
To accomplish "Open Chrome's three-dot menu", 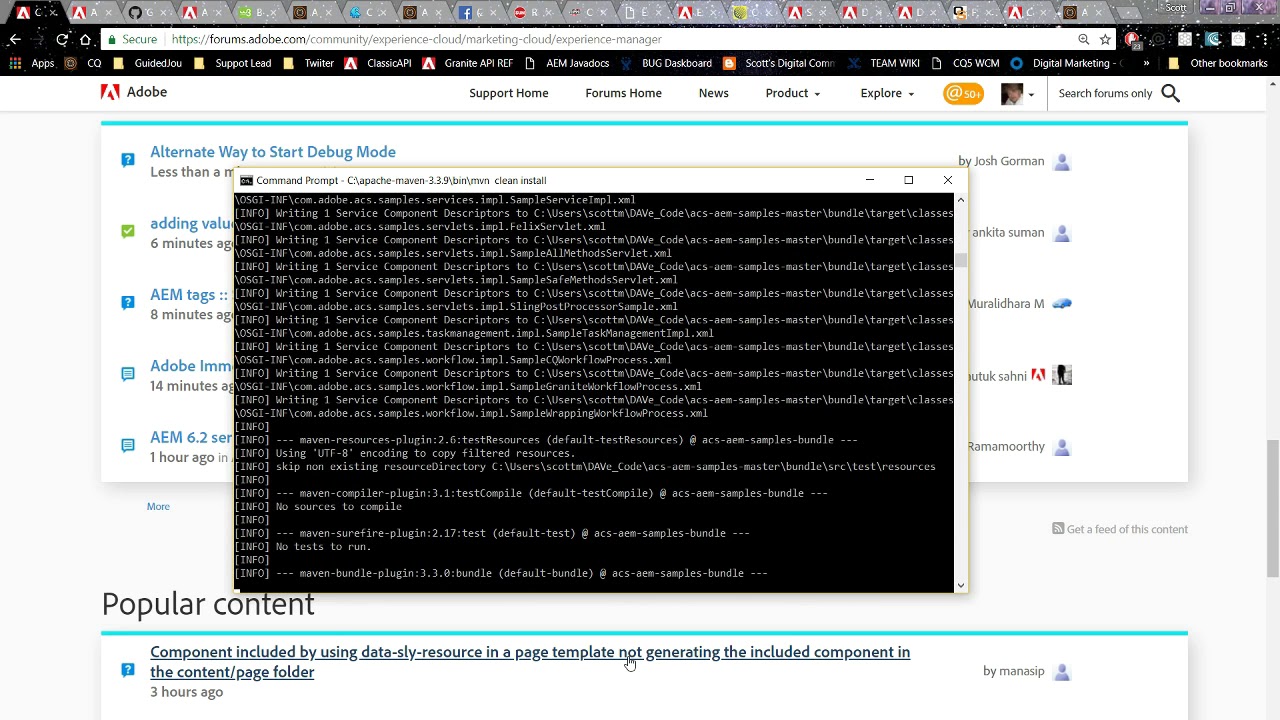I will (x=1264, y=39).
